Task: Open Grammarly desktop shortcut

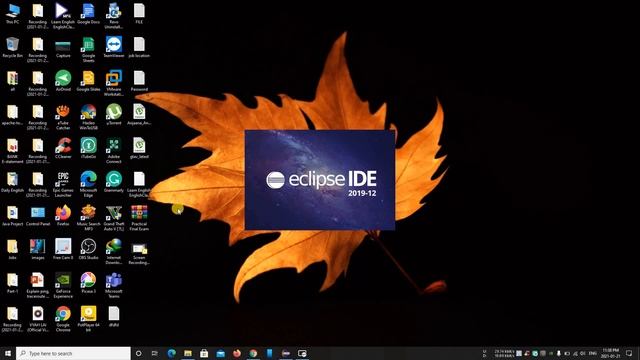Action: coord(114,182)
